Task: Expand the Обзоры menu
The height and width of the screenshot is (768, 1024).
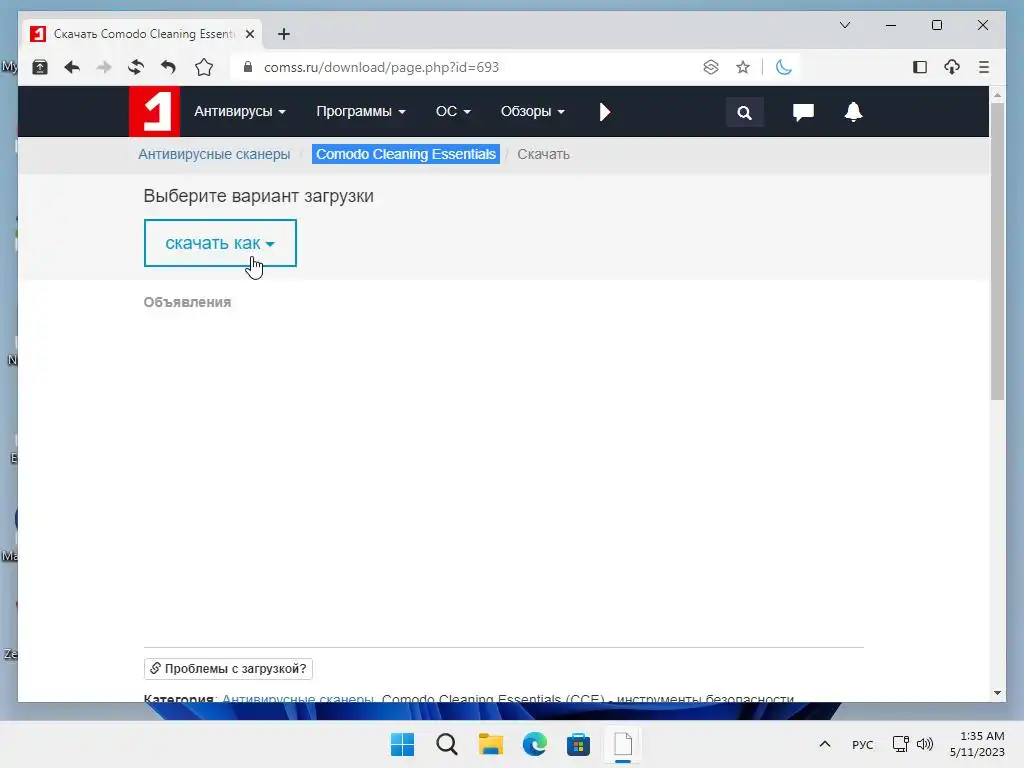Action: click(532, 112)
